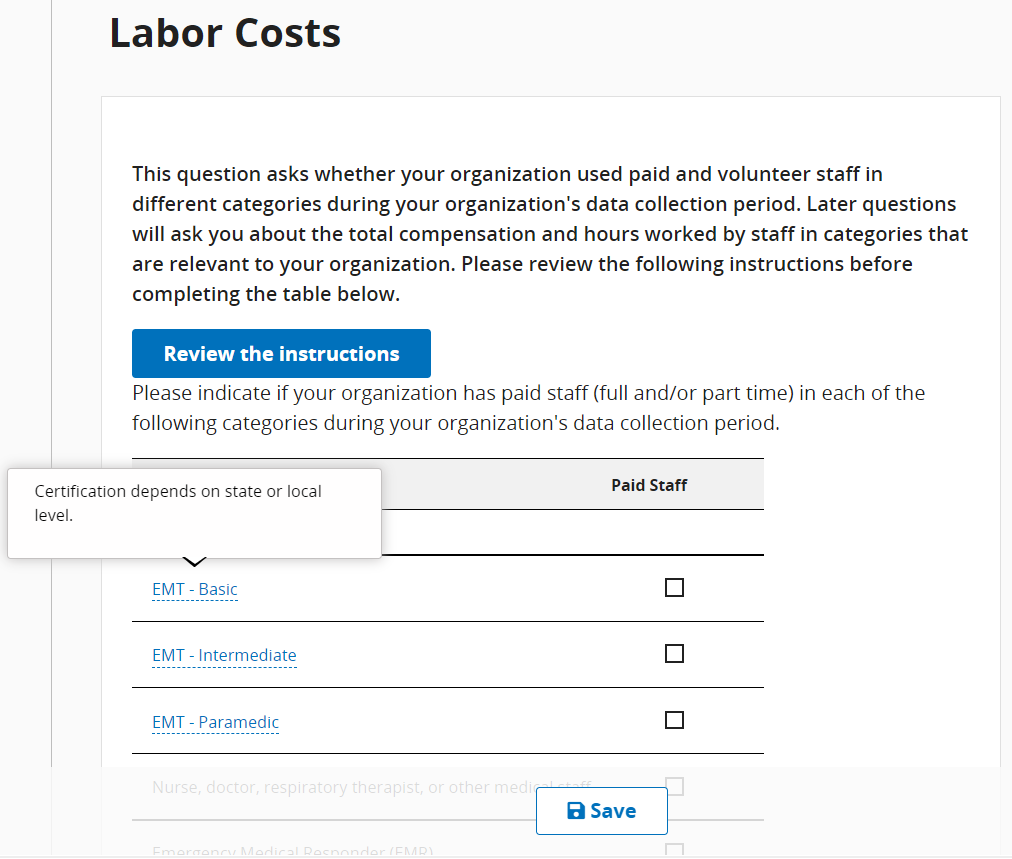Open the EMT - Intermediate definition link

tap(224, 656)
